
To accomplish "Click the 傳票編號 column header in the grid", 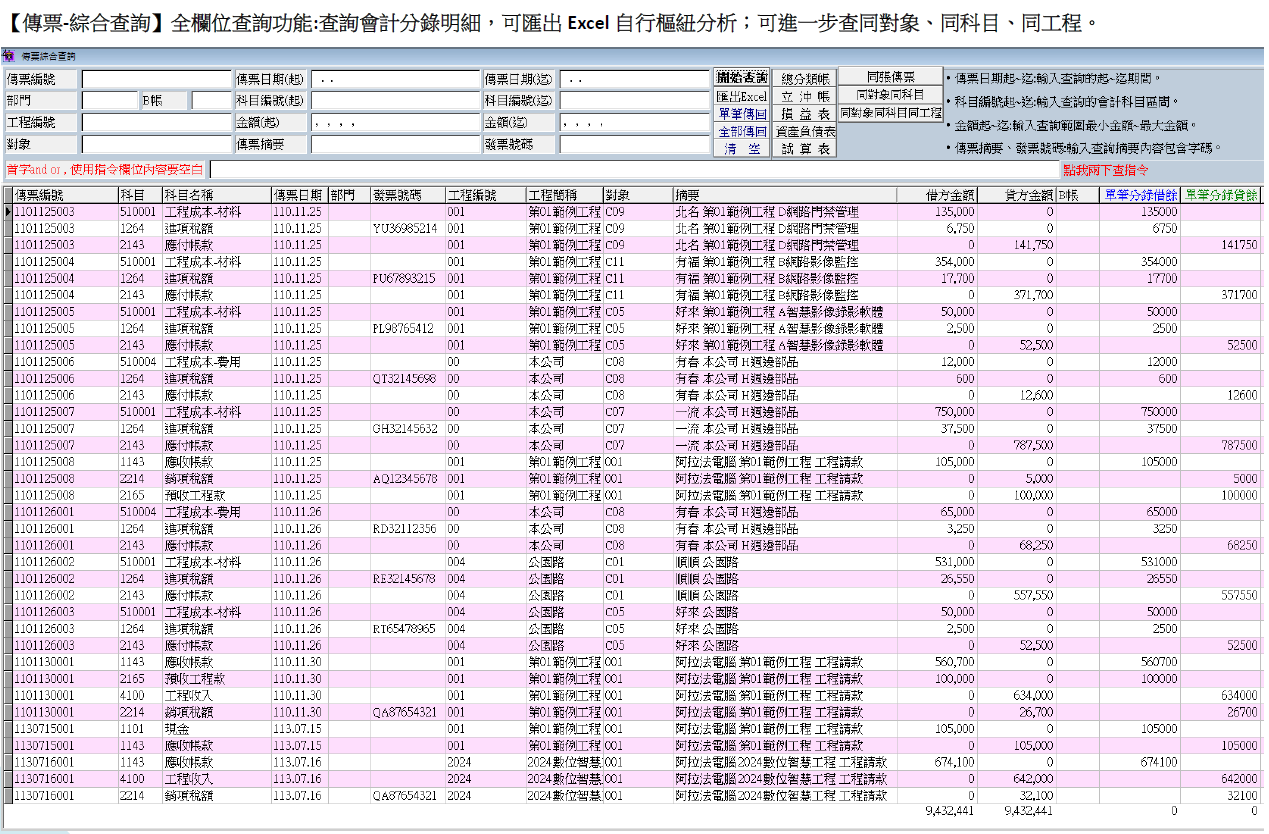I will [x=65, y=196].
